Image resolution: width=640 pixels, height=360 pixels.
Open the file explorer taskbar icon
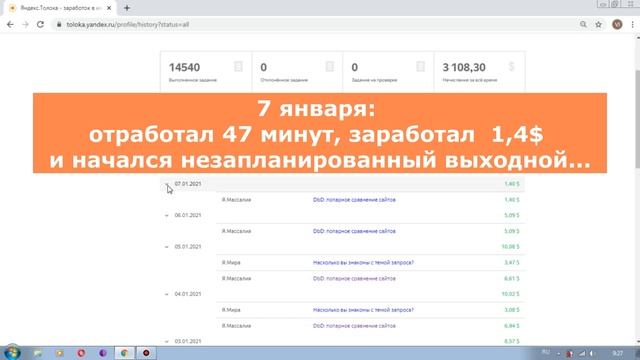38,353
